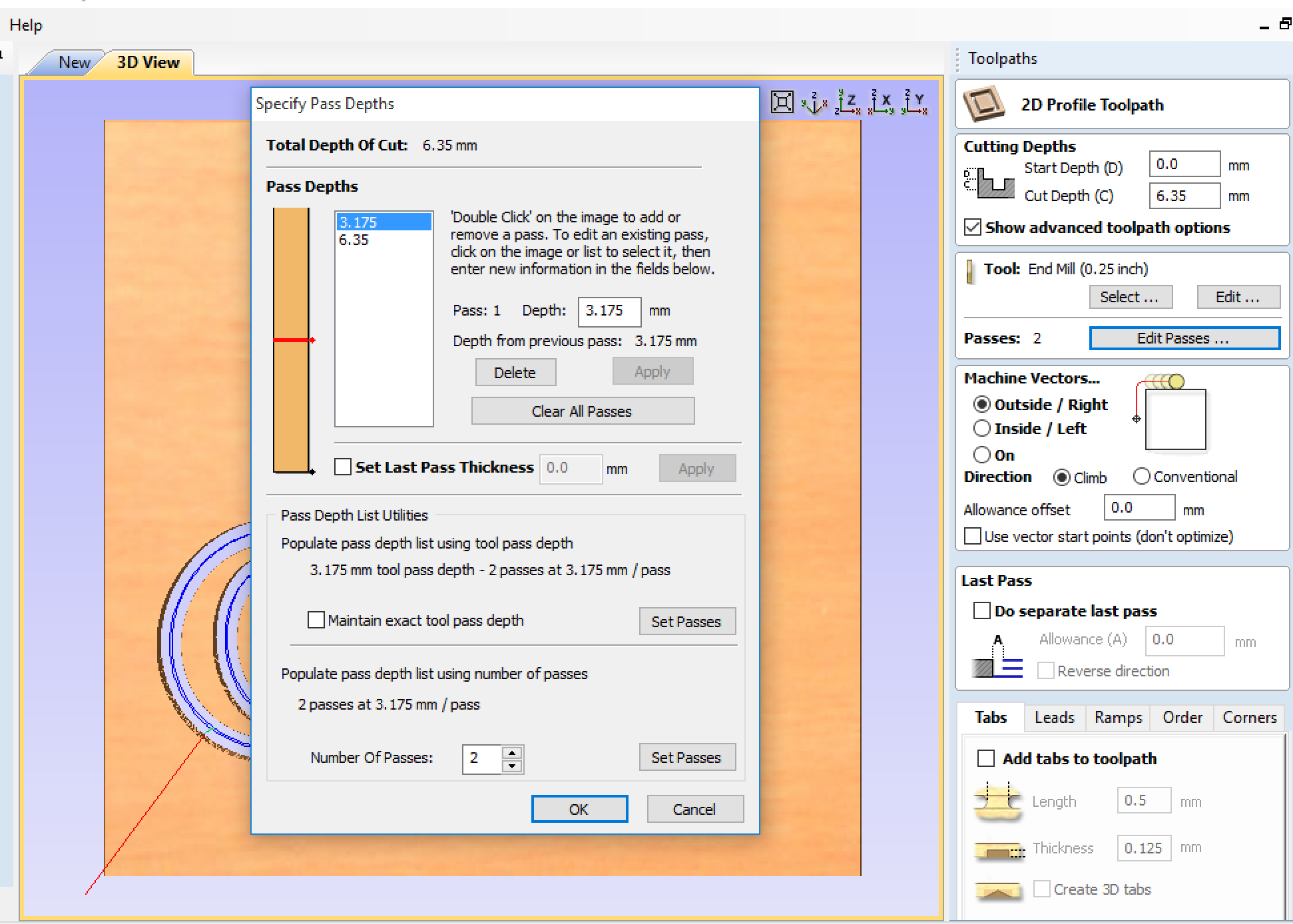The image size is (1293, 924).
Task: Switch to the Ramps tab
Action: [x=1118, y=717]
